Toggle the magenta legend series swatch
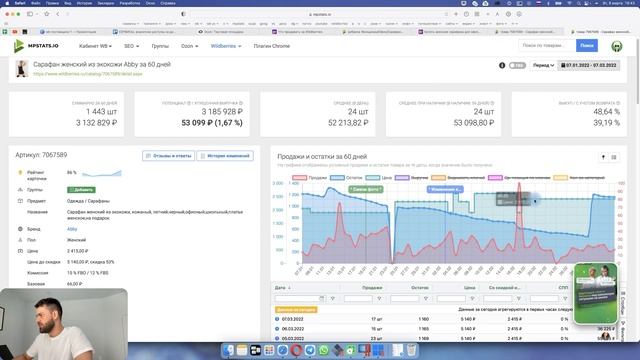The width and height of the screenshot is (640, 360). 495,178
